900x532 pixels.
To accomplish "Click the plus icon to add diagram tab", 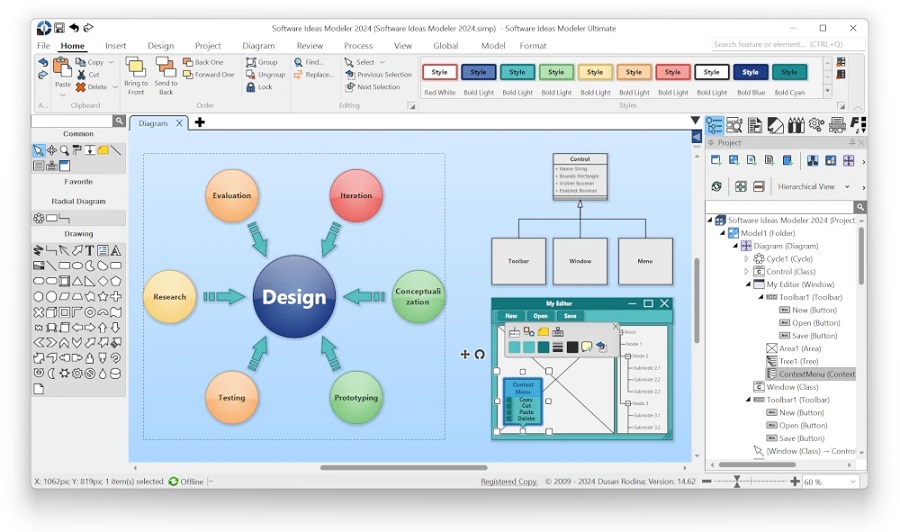I will 200,122.
